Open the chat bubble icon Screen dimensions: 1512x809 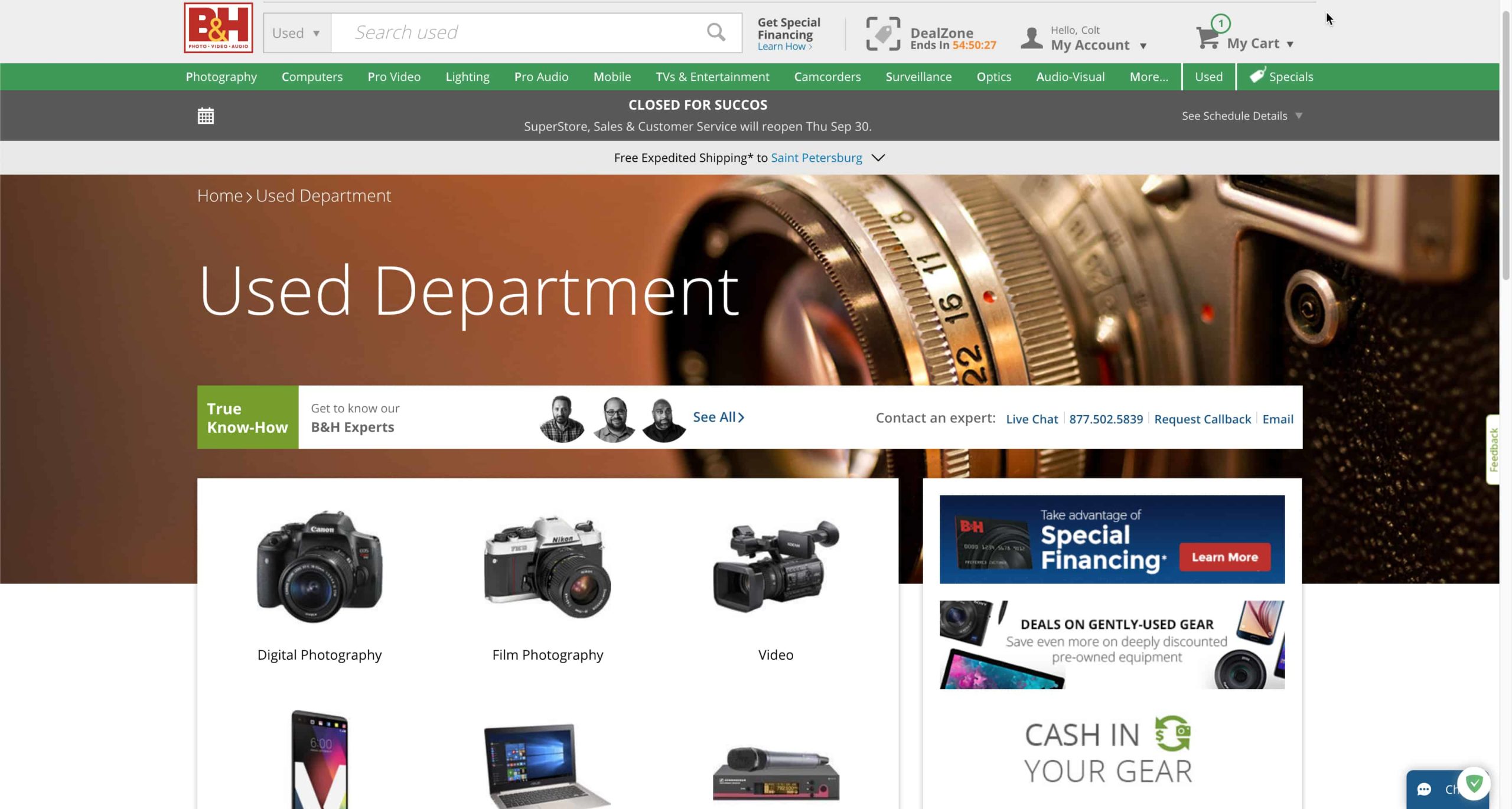coord(1424,789)
